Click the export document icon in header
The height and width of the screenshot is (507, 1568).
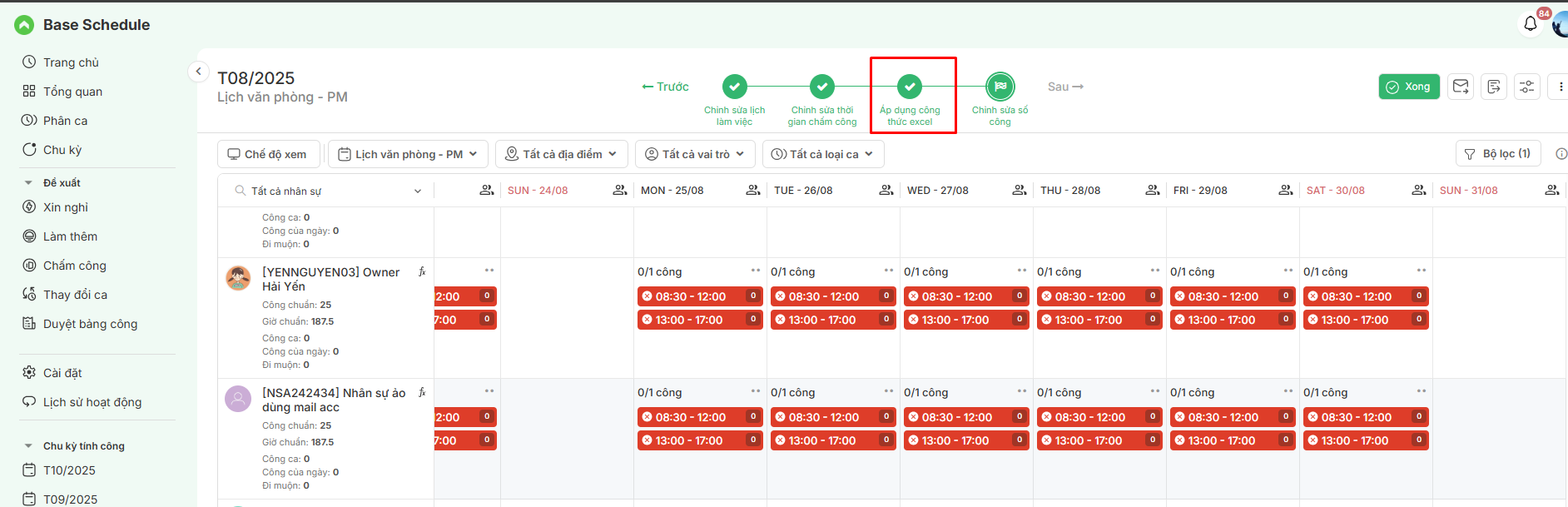coord(1494,87)
